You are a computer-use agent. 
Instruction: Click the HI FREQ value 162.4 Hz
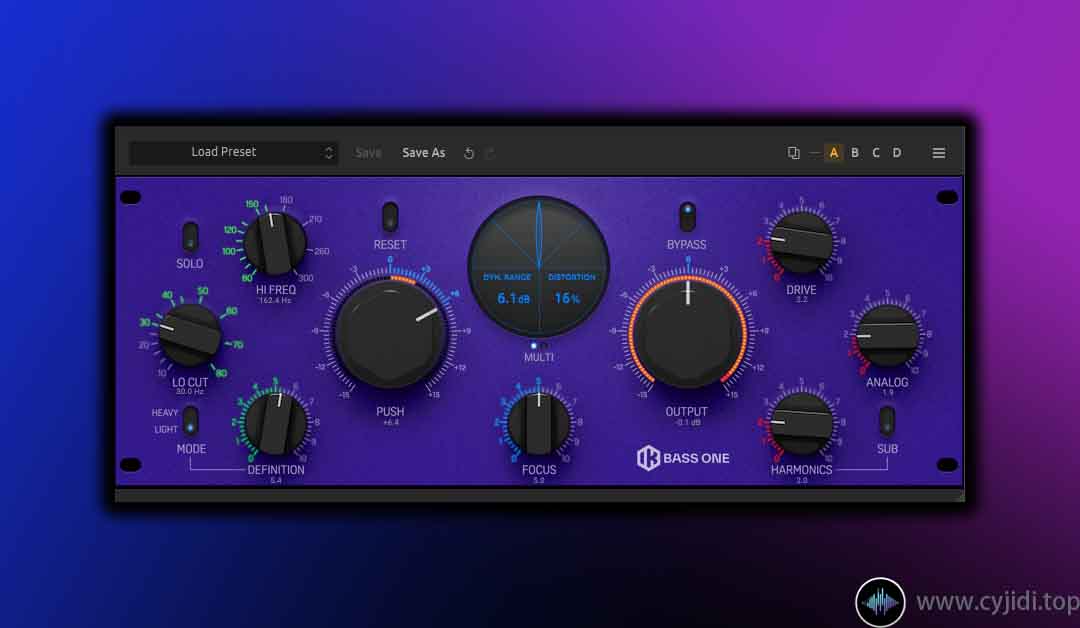pyautogui.click(x=276, y=300)
